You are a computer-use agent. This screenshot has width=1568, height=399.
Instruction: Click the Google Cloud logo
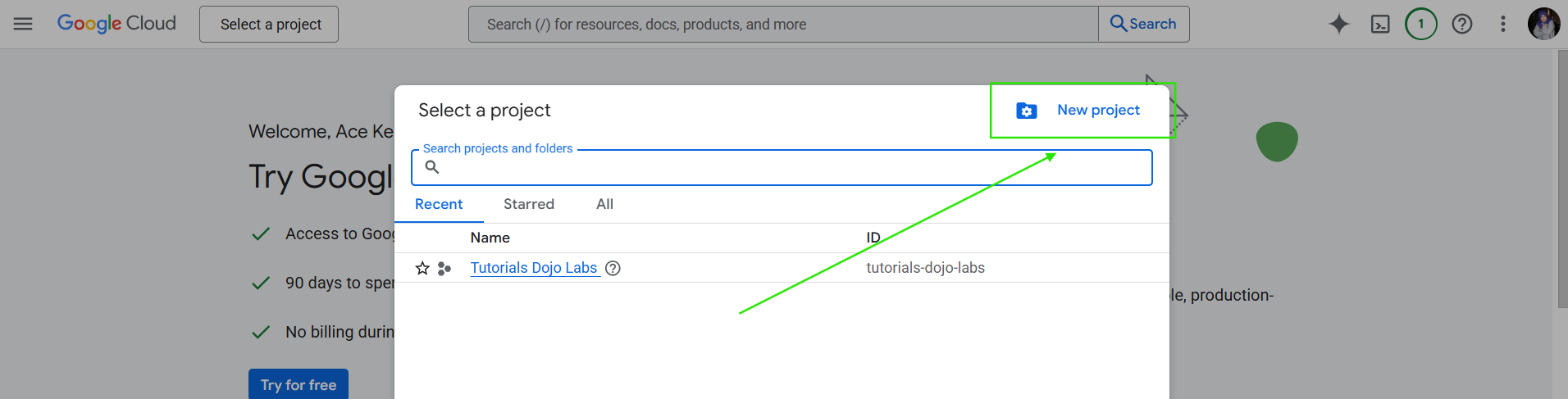(116, 24)
